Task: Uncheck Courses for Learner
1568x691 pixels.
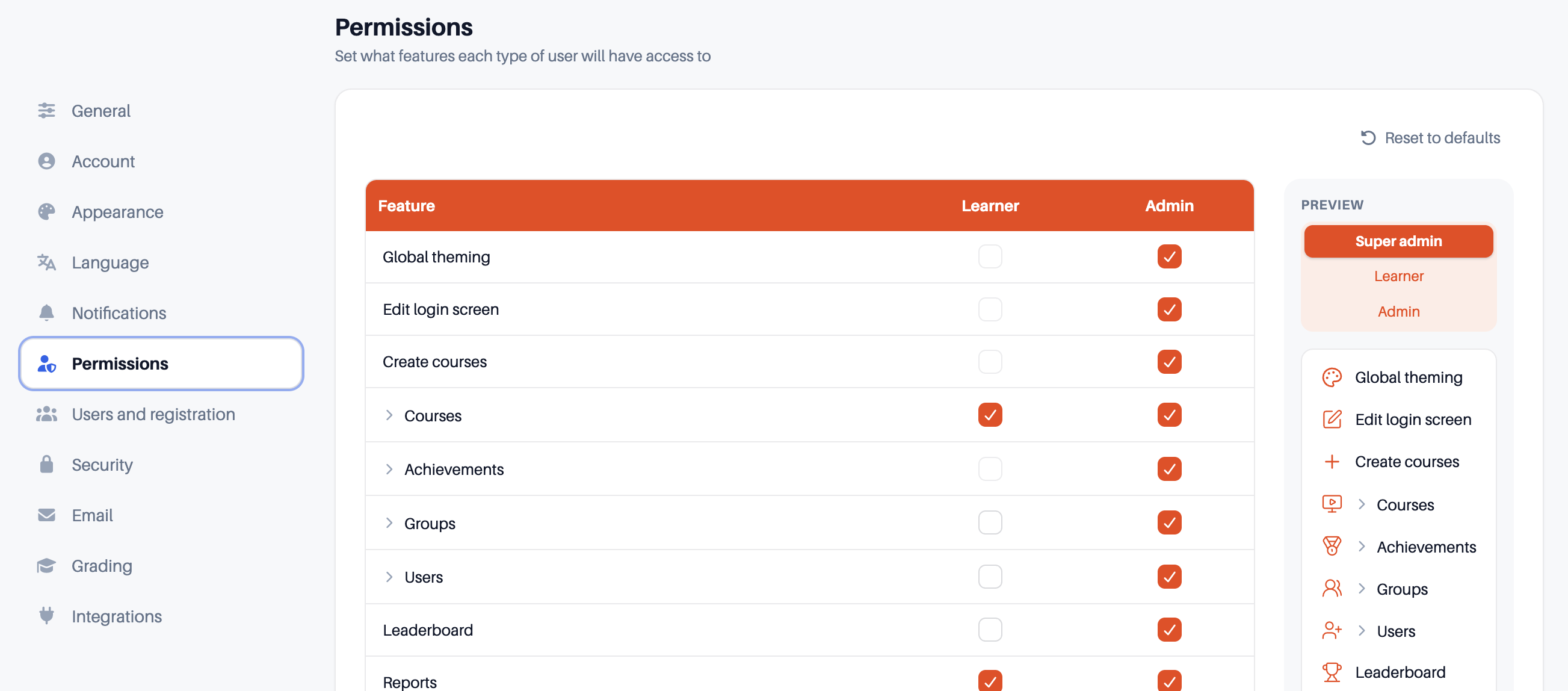Action: 990,415
